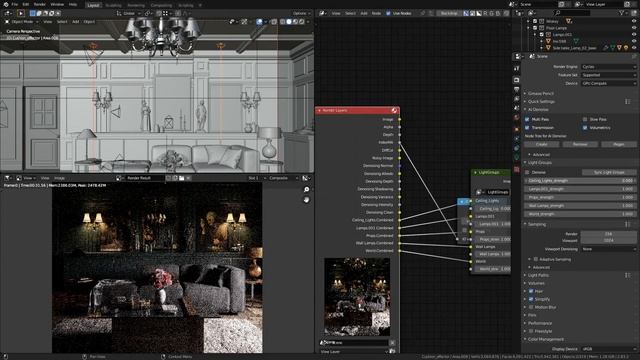Image resolution: width=640 pixels, height=360 pixels.
Task: Click the pan hand icon in image editor
Action: pyautogui.click(x=307, y=200)
